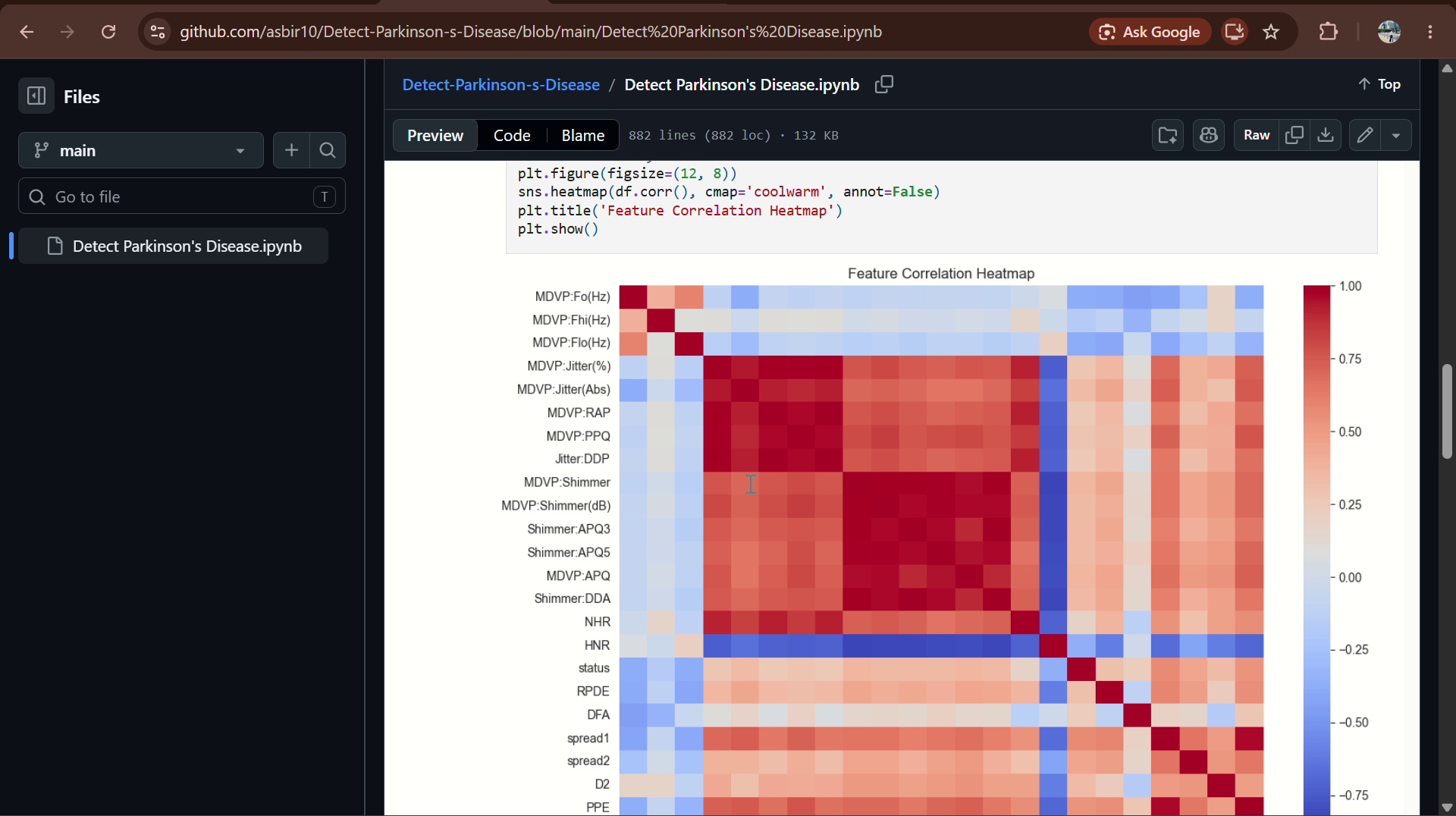View site information icon in address bar
Screen dimensions: 1456x816
(157, 32)
